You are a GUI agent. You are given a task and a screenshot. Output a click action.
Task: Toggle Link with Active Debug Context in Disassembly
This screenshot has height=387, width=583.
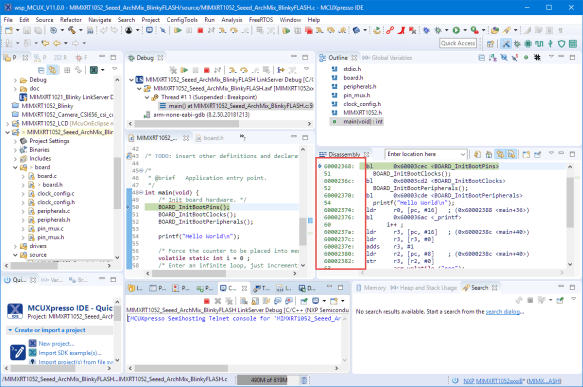(x=500, y=154)
